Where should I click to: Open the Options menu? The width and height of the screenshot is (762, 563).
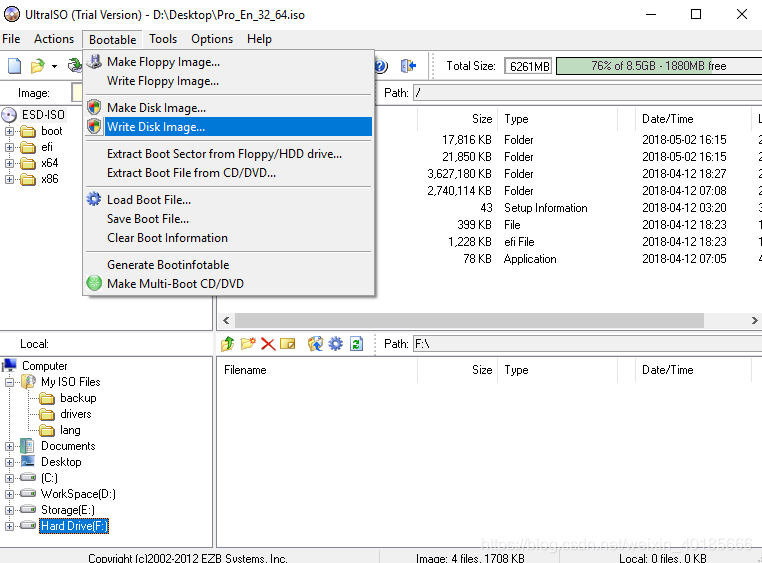212,39
